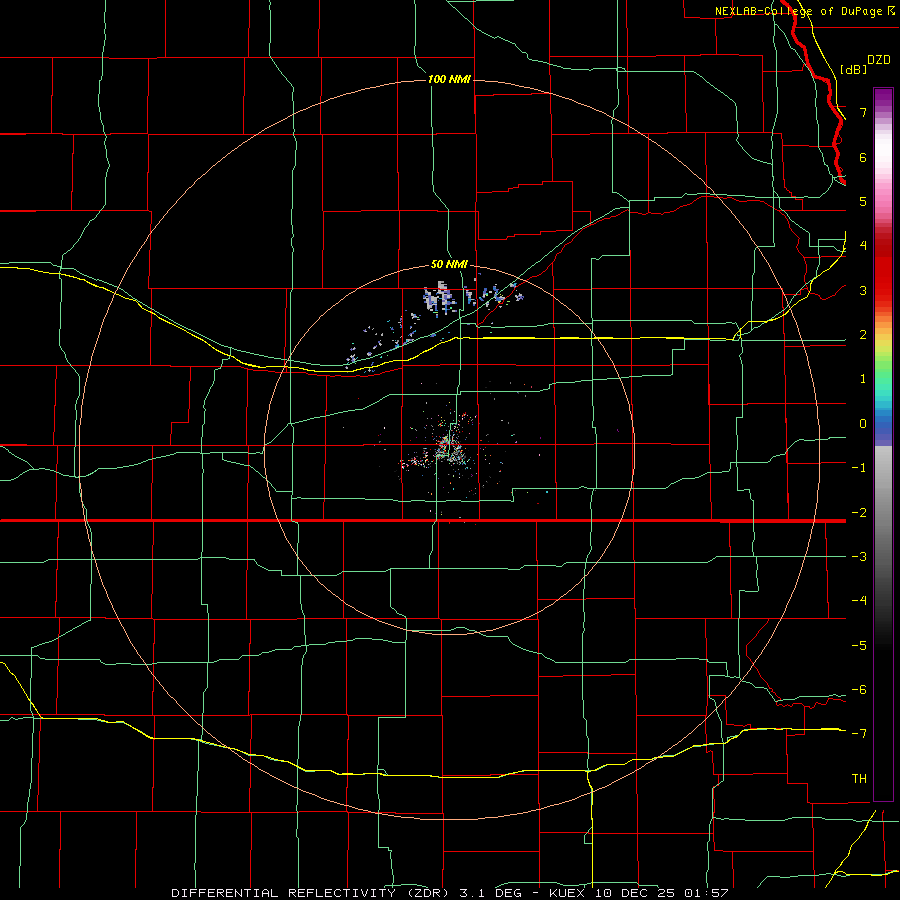Click the 0 value on the color scale
This screenshot has height=900, width=900.
click(863, 424)
